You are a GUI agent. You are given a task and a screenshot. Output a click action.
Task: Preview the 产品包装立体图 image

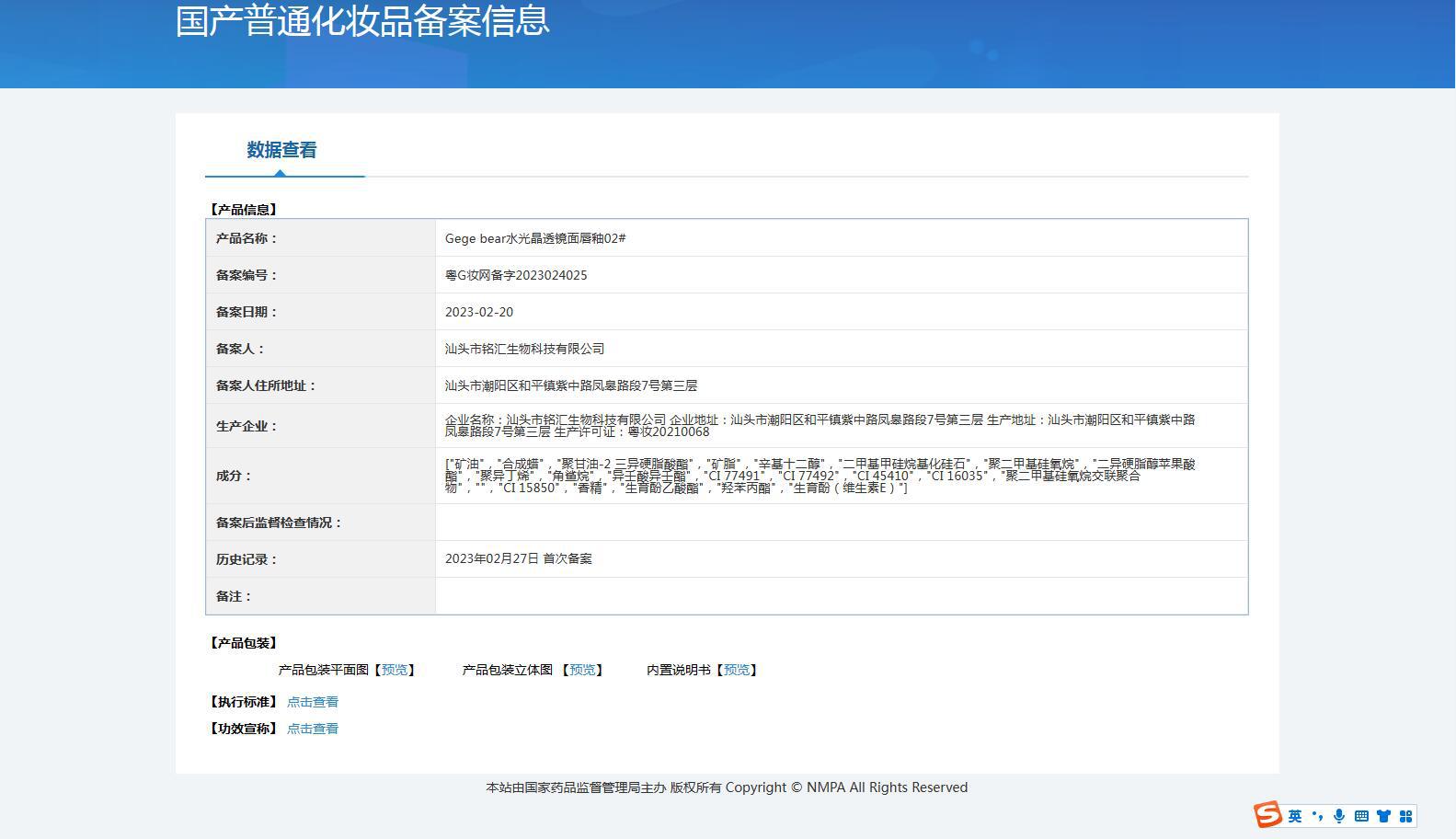click(x=582, y=670)
